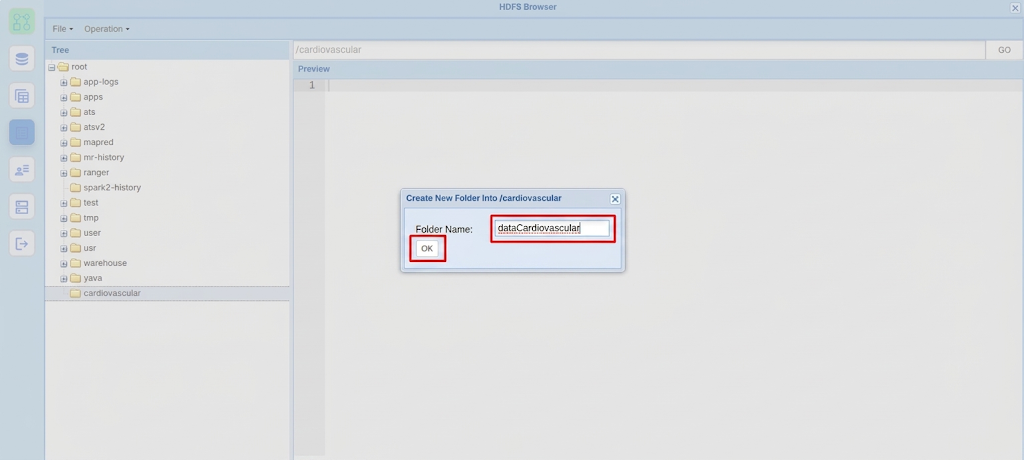Select the yava tree item
Image resolution: width=1024 pixels, height=460 pixels.
(x=93, y=278)
